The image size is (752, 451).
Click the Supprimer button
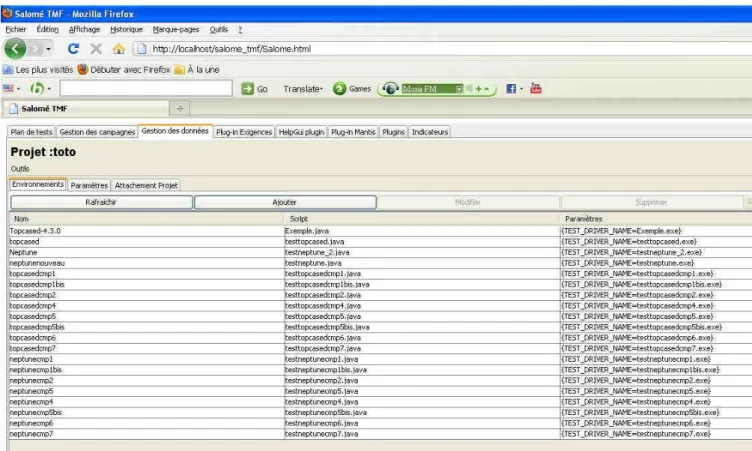pos(651,202)
